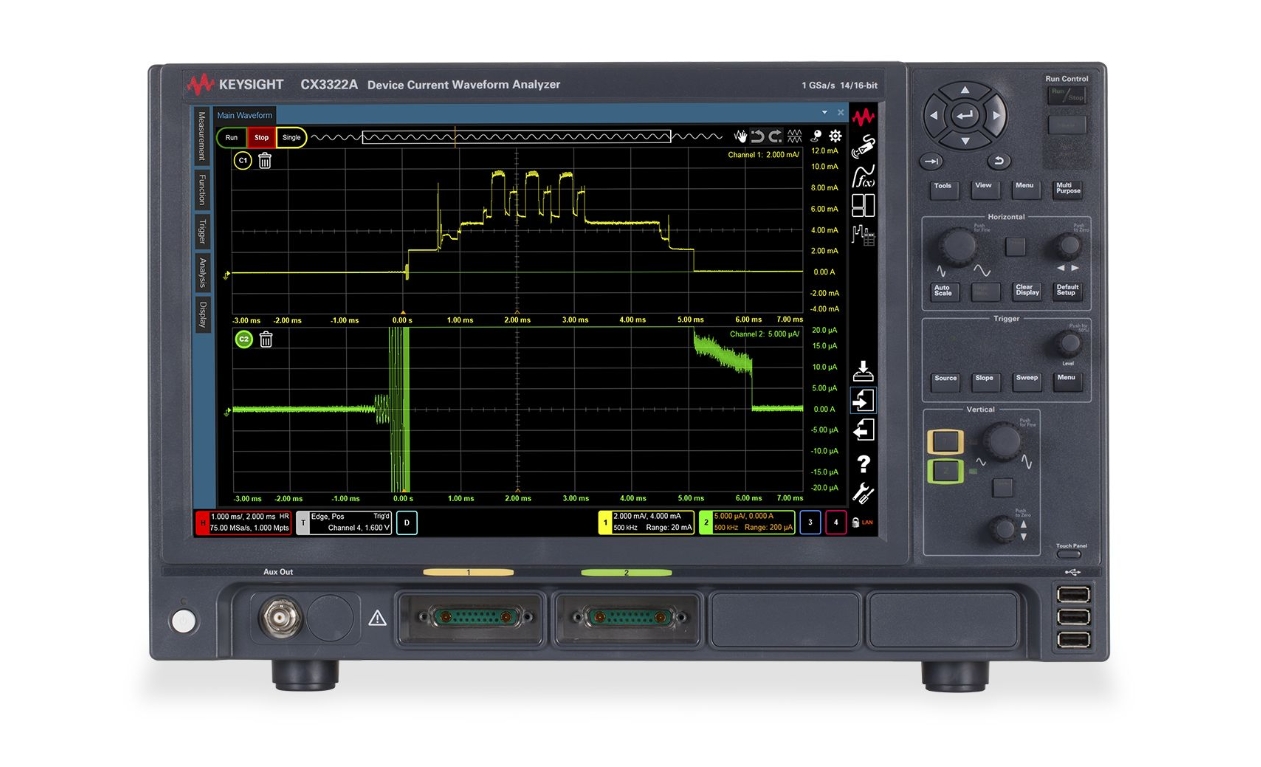Enable channel 3 in the bottom bar
Screen dimensions: 1261x767
click(810, 523)
